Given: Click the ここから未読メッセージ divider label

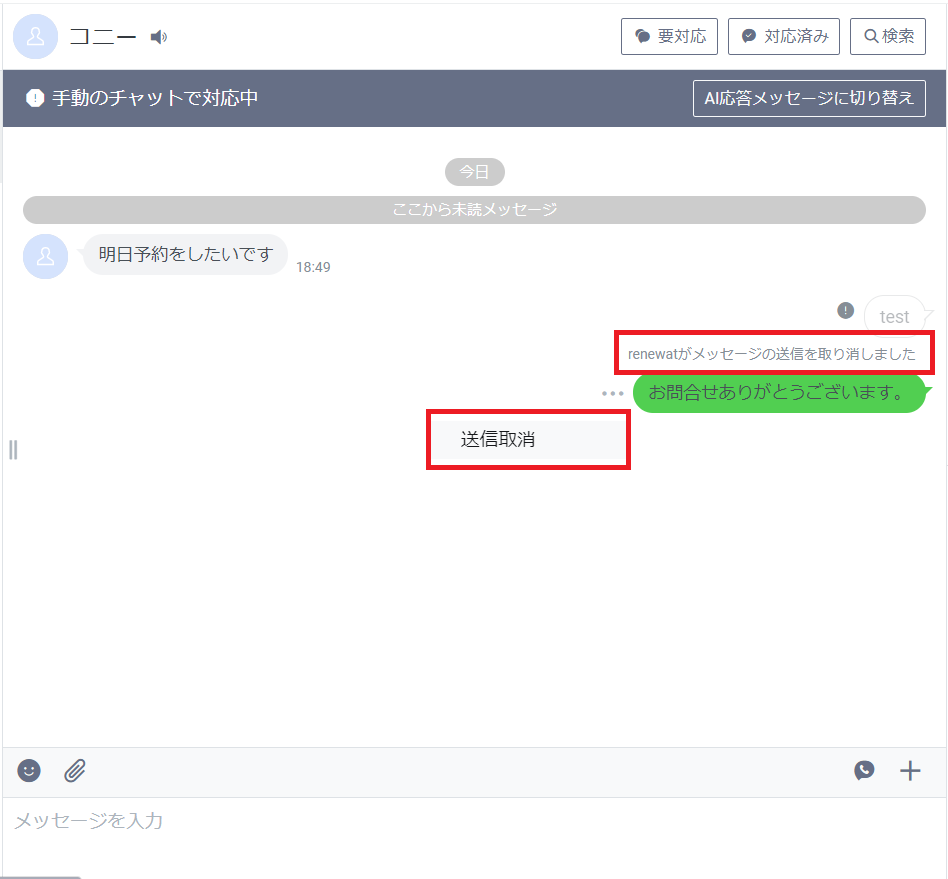Looking at the screenshot, I should (475, 210).
